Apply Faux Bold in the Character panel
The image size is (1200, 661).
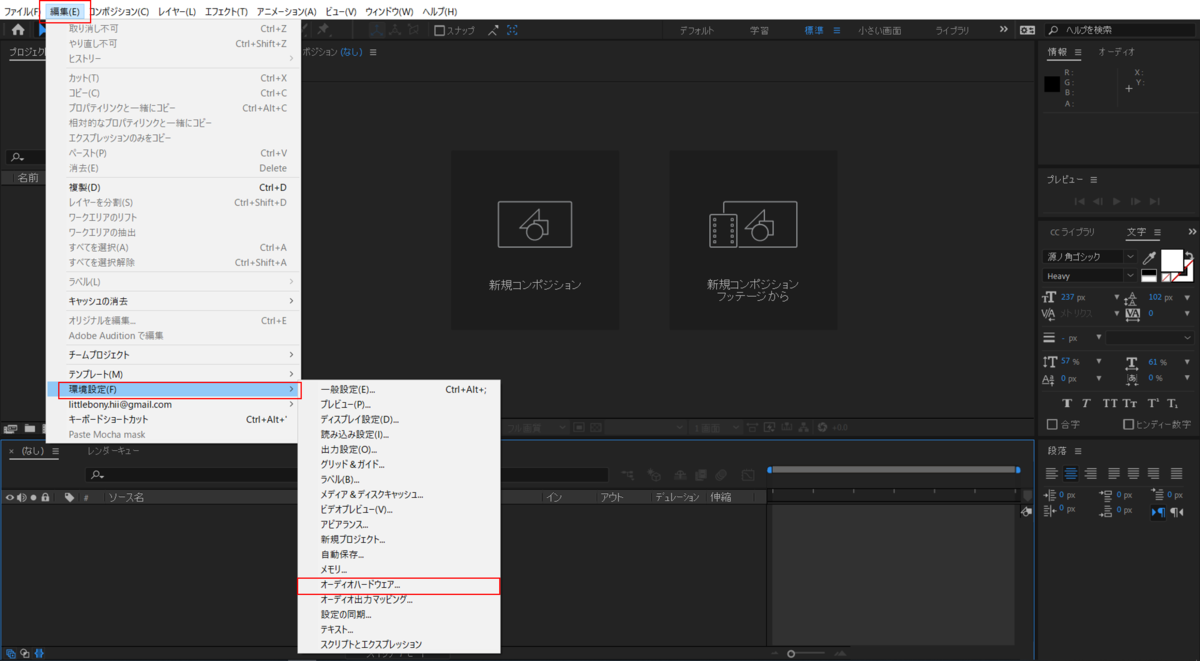click(x=1067, y=403)
